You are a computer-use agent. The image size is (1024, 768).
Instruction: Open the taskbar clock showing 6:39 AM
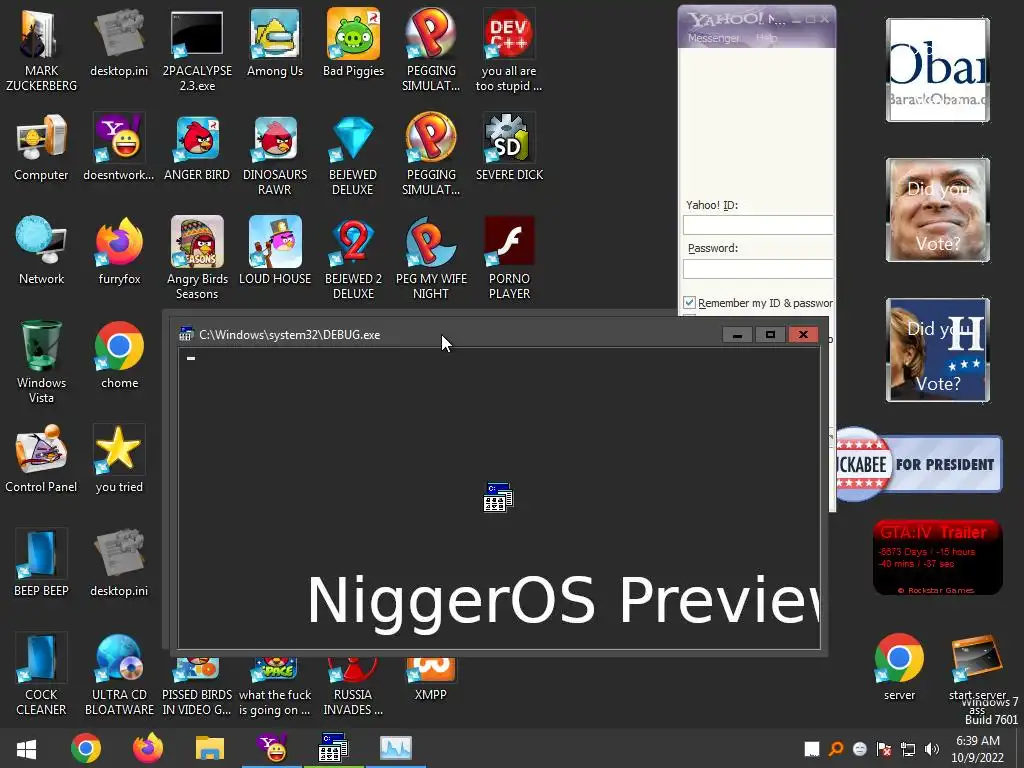[x=978, y=749]
